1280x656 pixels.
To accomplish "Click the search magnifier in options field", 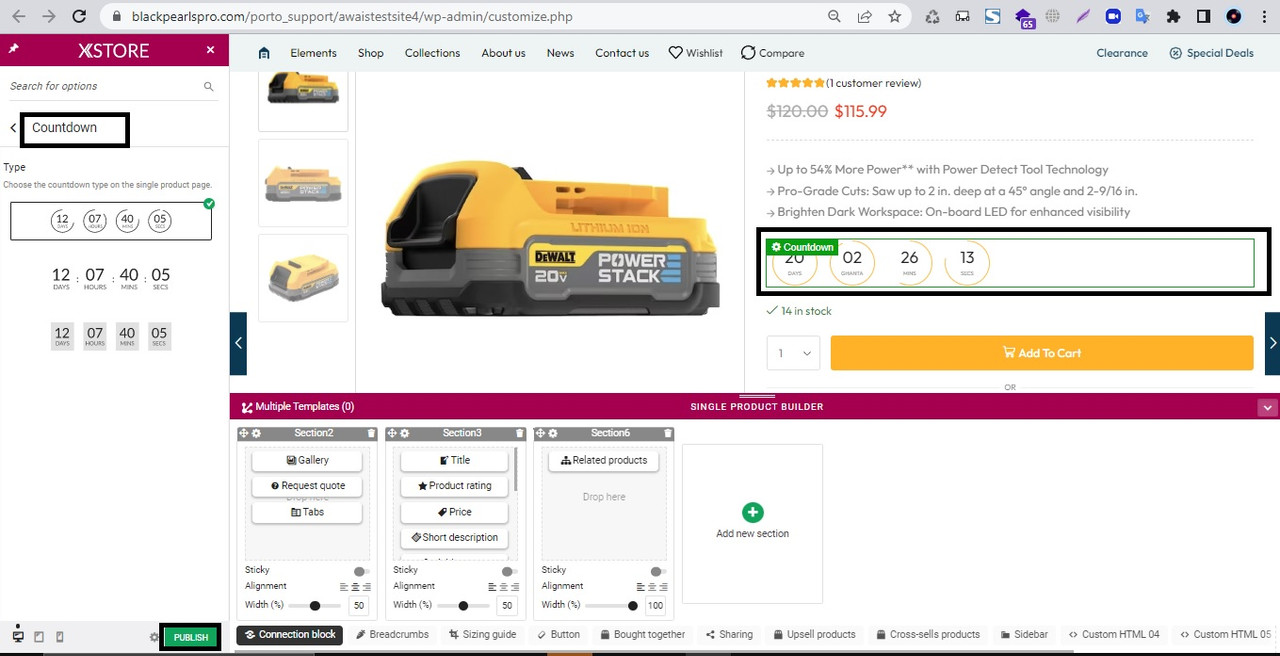I will (x=209, y=87).
